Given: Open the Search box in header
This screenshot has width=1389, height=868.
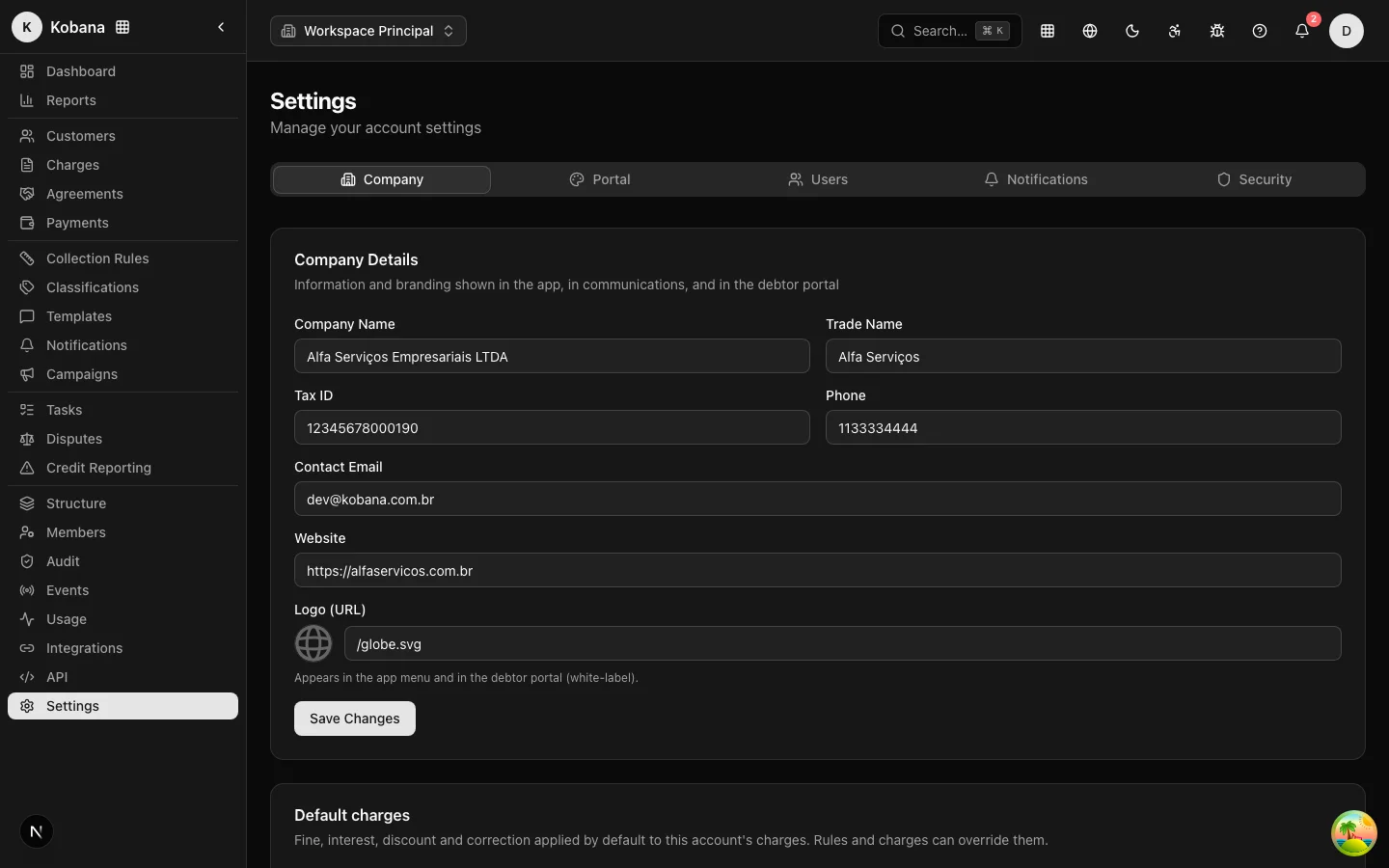Looking at the screenshot, I should tap(950, 31).
